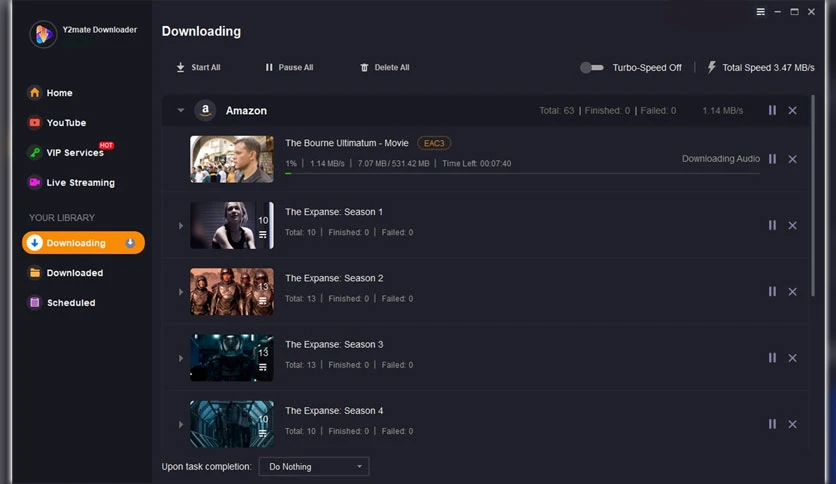Click The Expanse: Season 2 title

334,278
